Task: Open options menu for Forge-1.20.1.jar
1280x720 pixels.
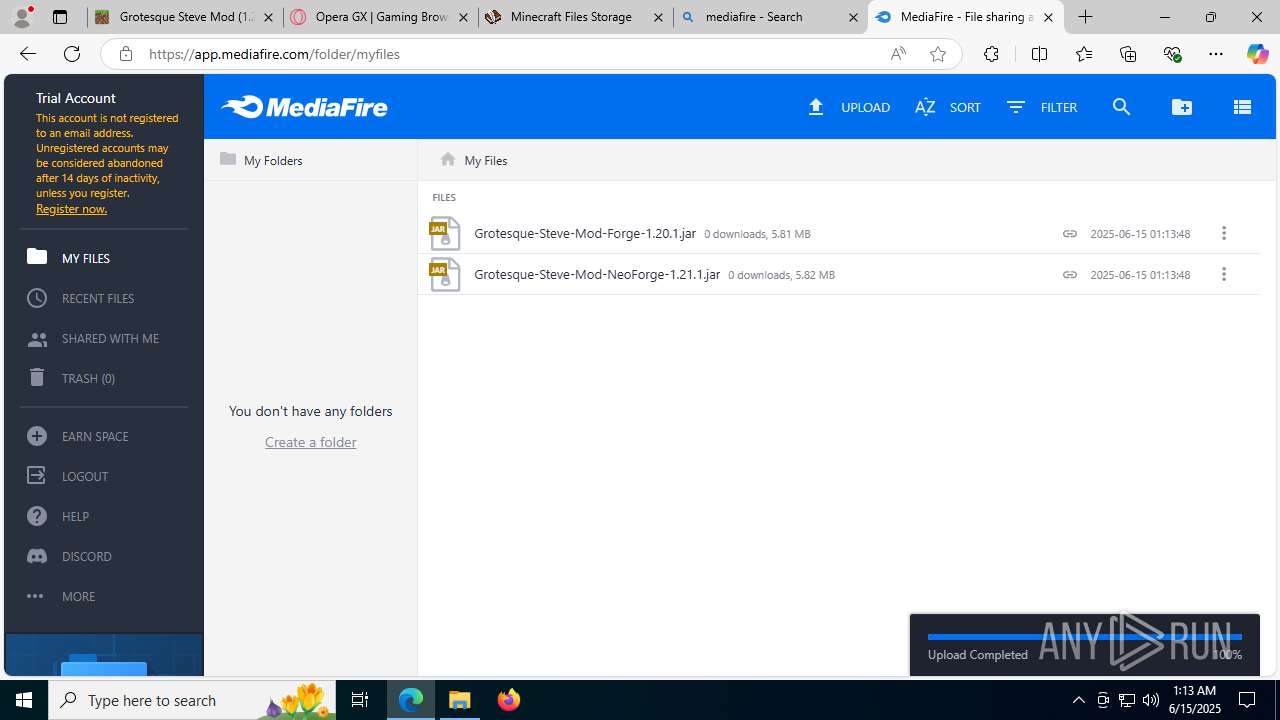Action: pyautogui.click(x=1223, y=233)
